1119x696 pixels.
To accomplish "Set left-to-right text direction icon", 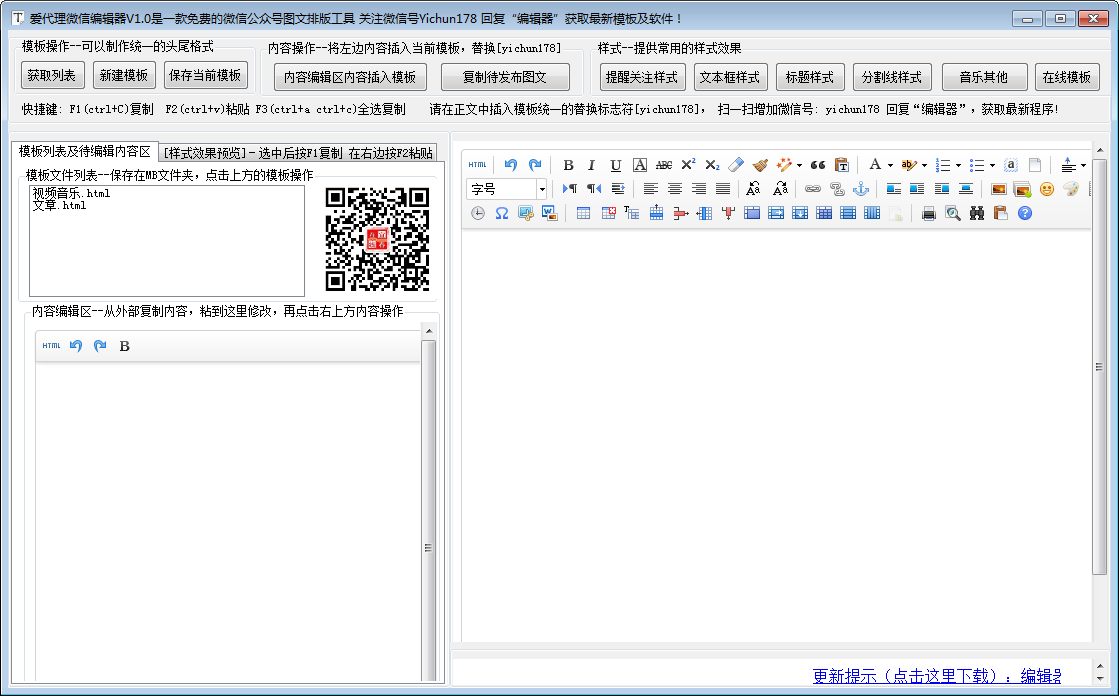I will (x=569, y=188).
